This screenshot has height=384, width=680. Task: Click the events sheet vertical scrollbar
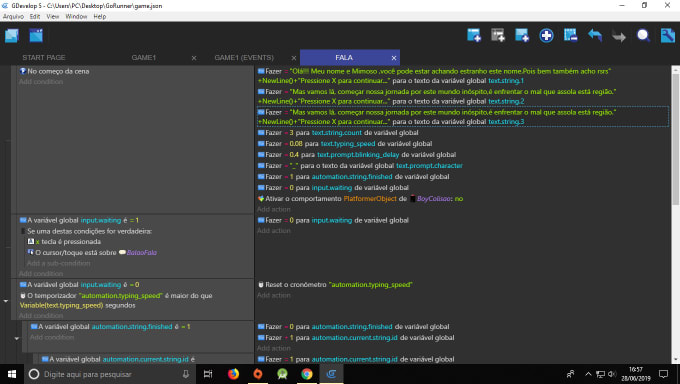[x=675, y=139]
